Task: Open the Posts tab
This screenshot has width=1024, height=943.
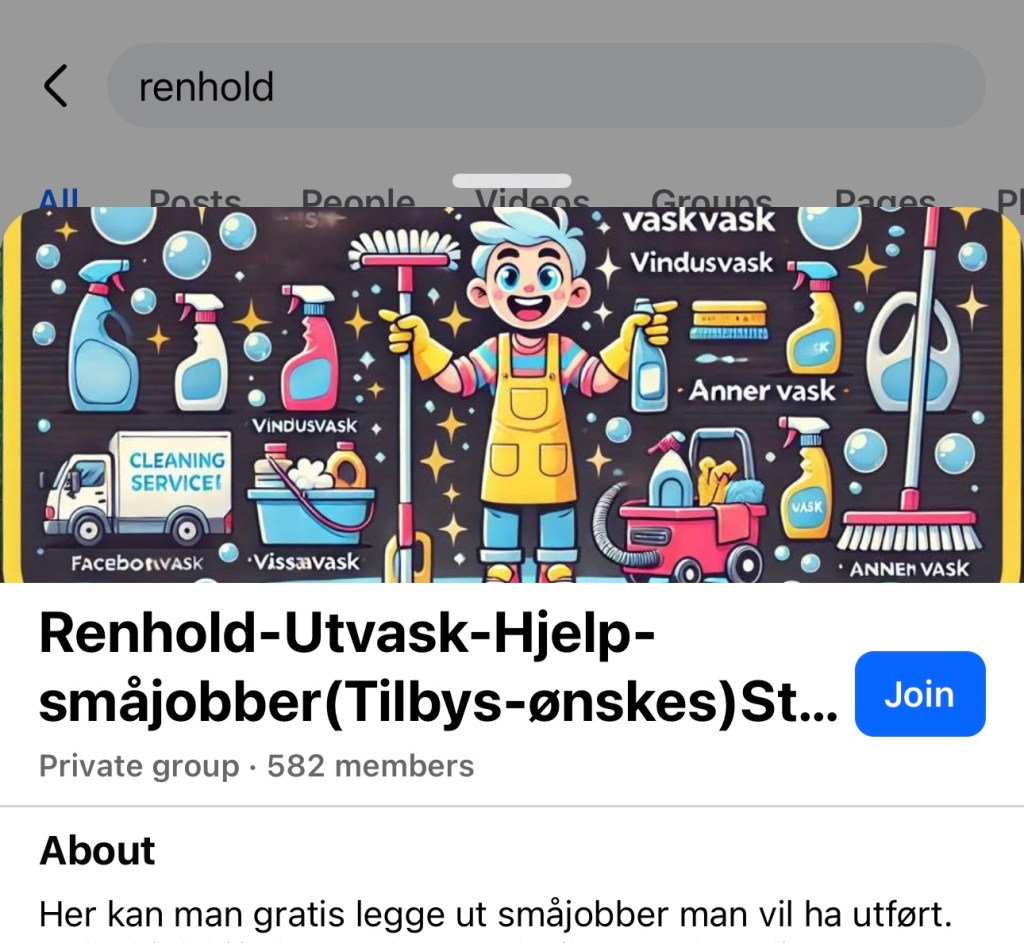Action: pos(195,197)
